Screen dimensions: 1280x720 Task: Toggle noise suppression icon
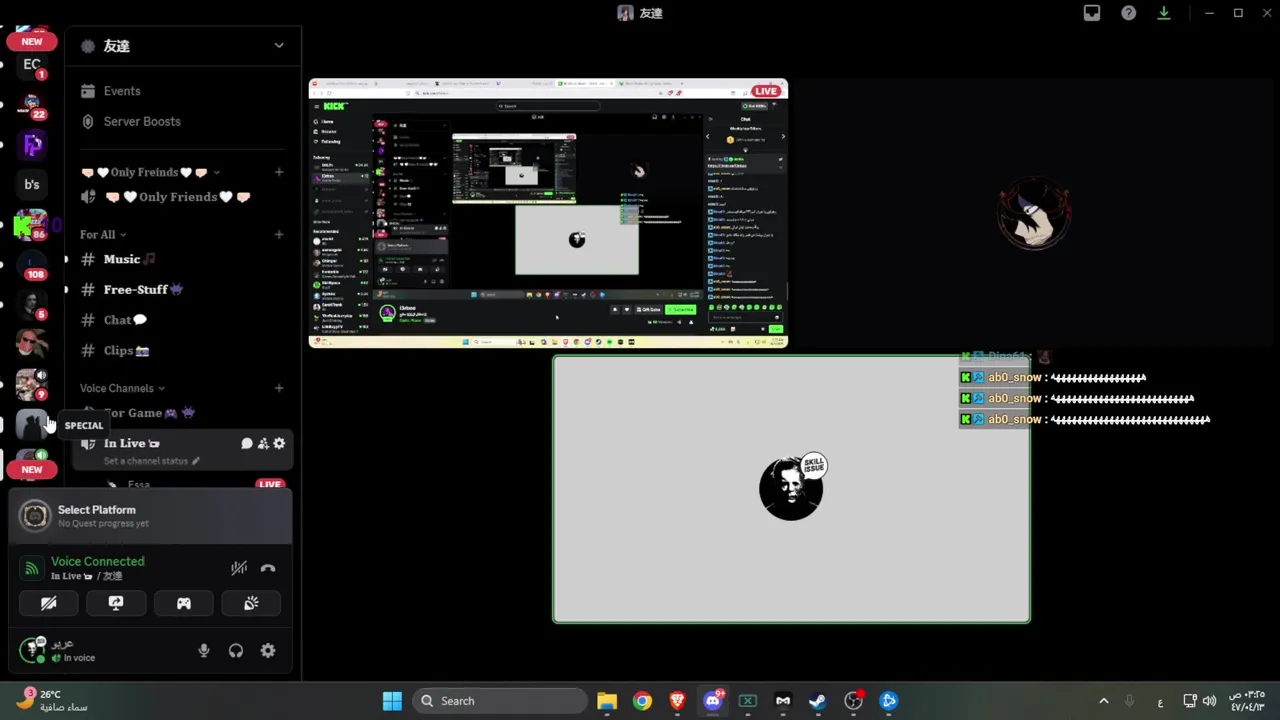[238, 568]
